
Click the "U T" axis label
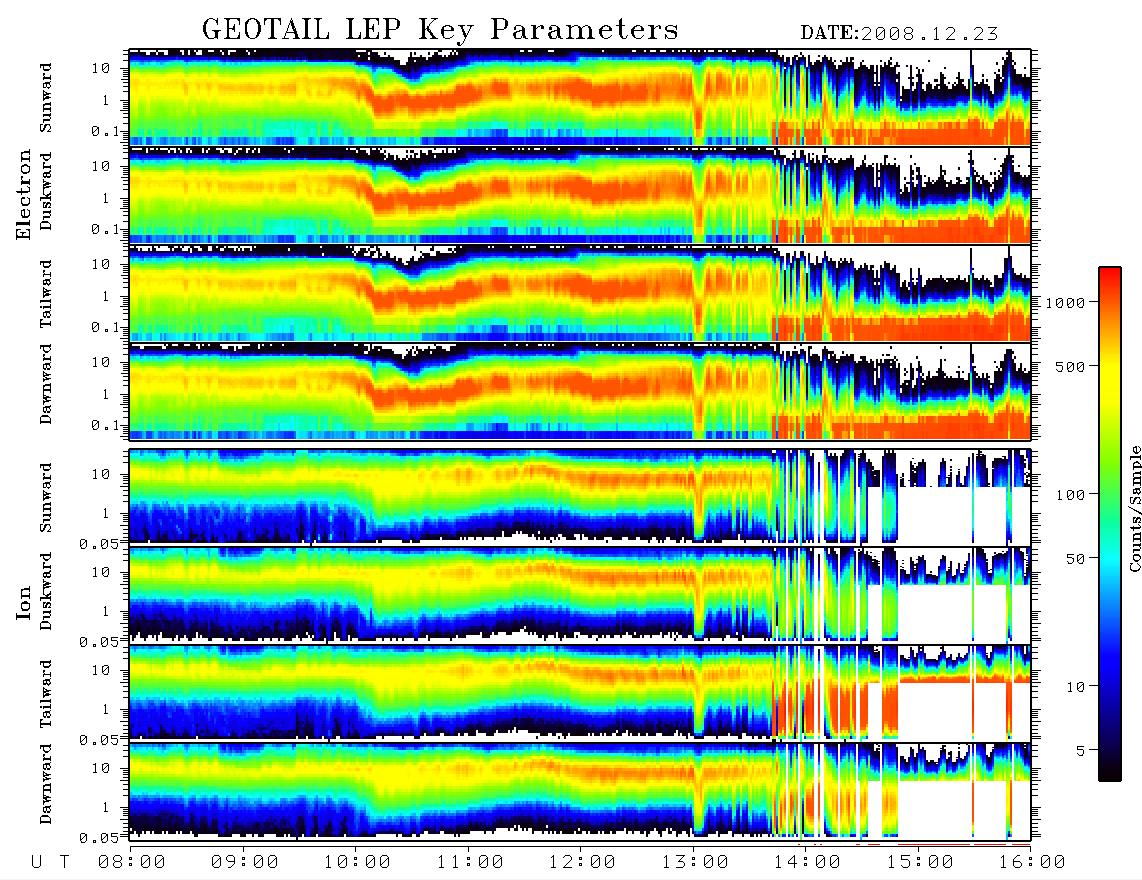point(51,862)
